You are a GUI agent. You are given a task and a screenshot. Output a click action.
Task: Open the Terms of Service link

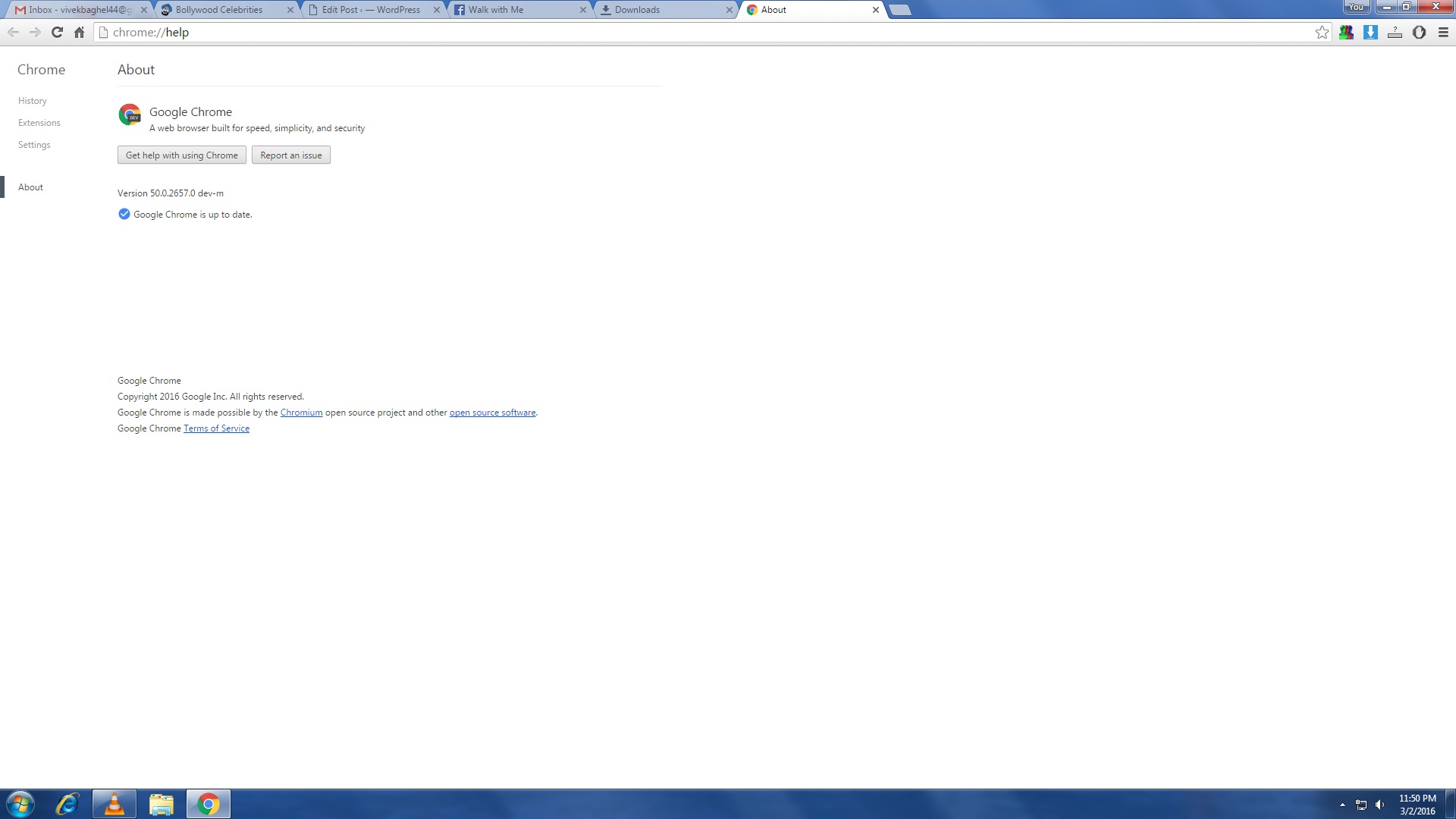point(216,428)
